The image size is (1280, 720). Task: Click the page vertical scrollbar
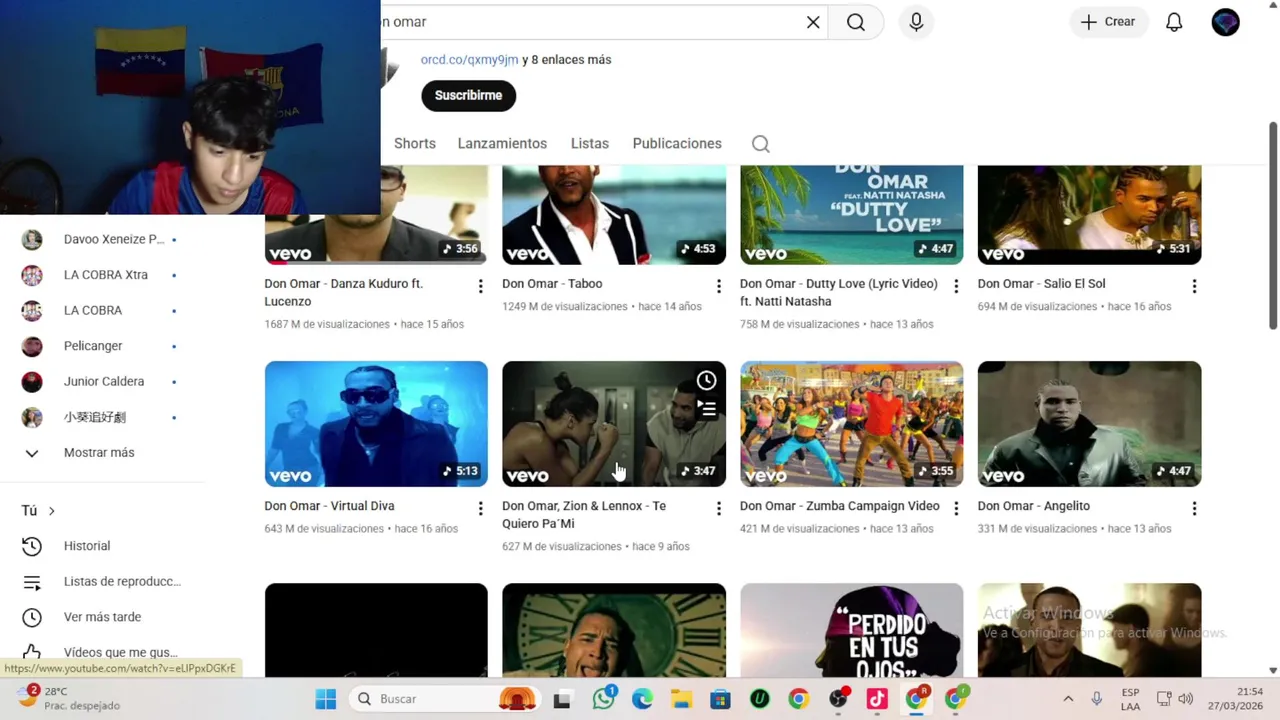1273,225
